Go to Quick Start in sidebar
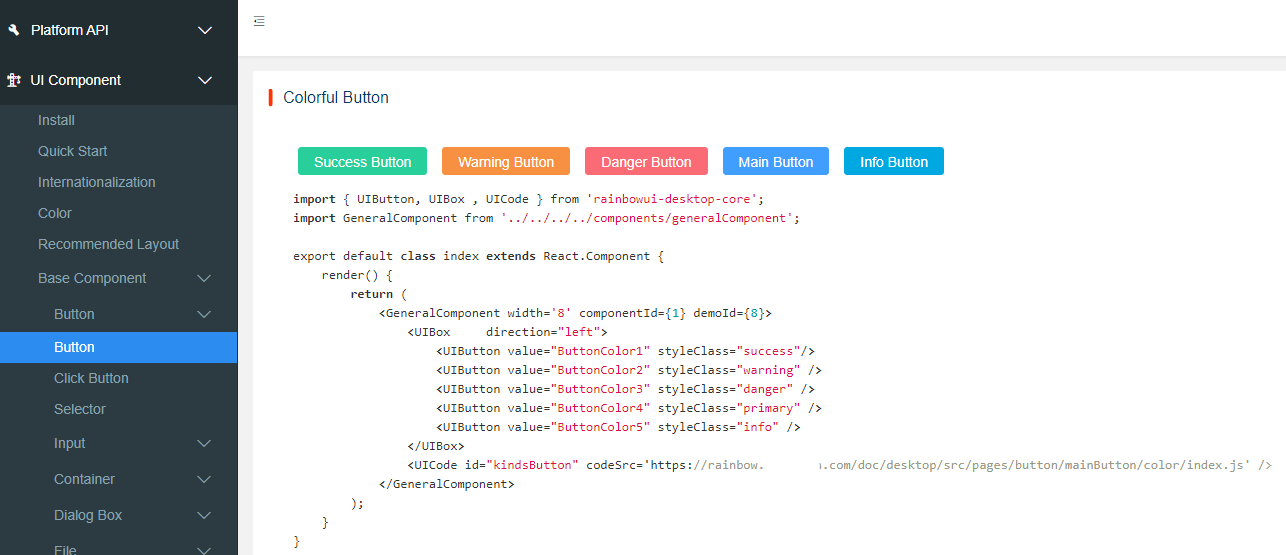The image size is (1286, 555). [x=72, y=151]
